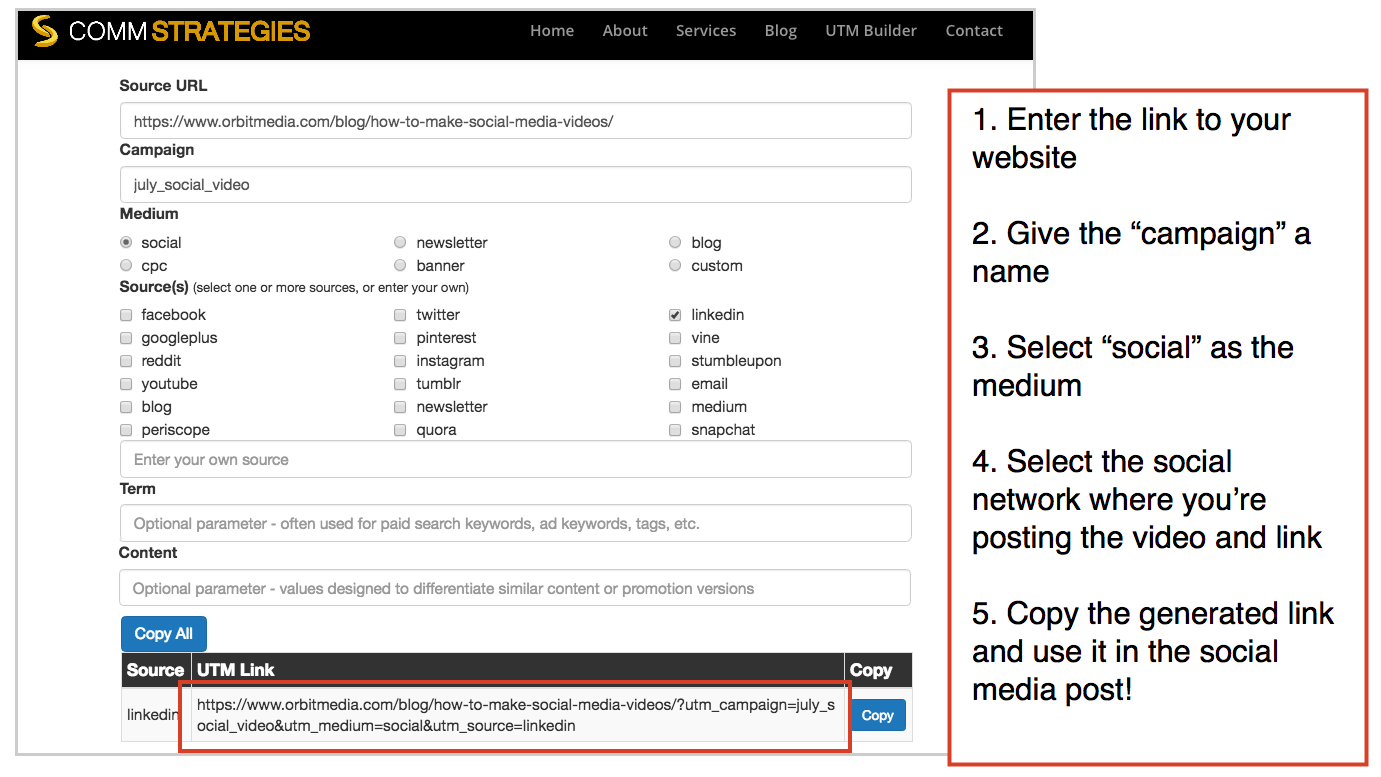
Task: Open the Home menu item
Action: 552,31
